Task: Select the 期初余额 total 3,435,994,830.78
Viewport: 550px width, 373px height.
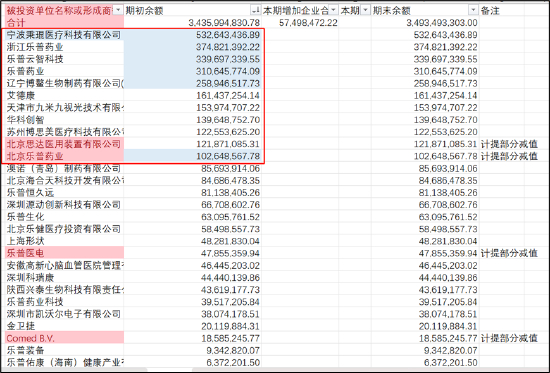Action: 224,23
